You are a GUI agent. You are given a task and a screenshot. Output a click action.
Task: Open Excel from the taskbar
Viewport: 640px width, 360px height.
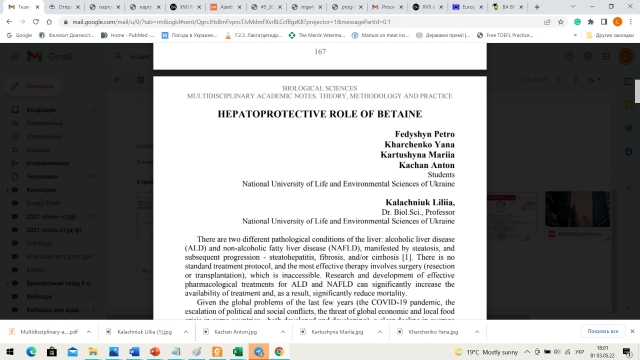(238, 351)
